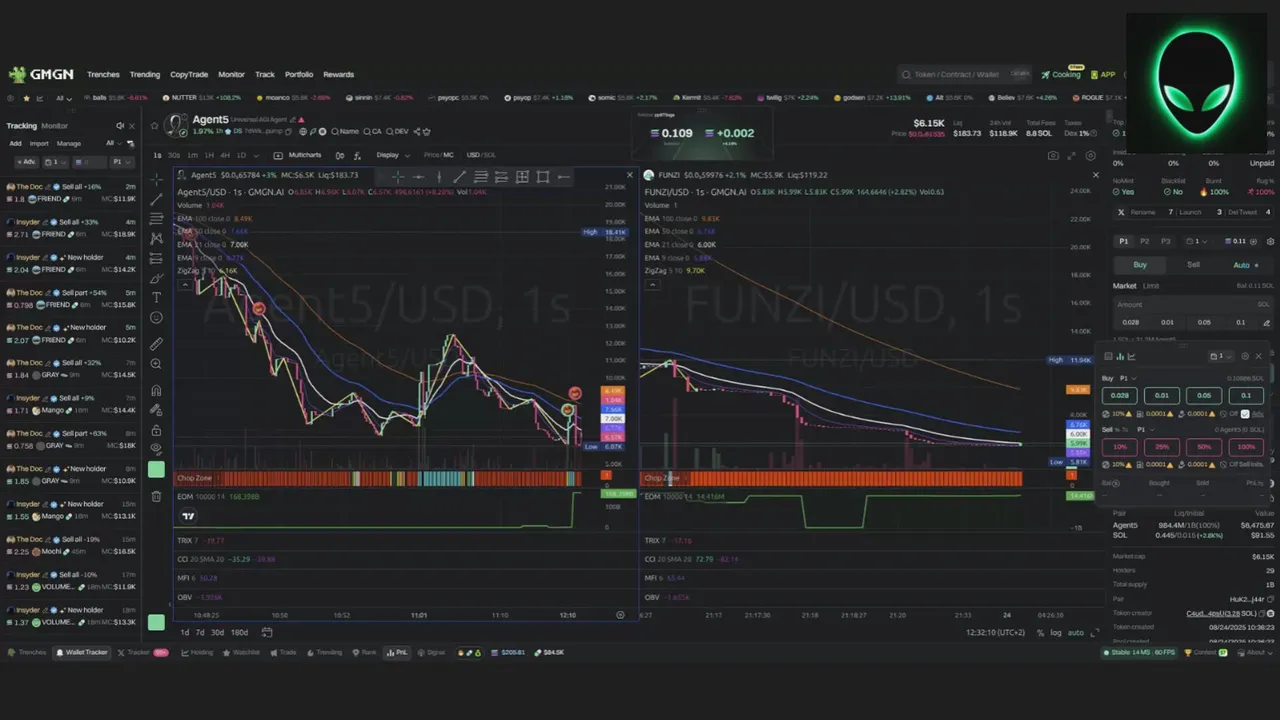Image resolution: width=1280 pixels, height=720 pixels.
Task: Select 1d time range below chart
Action: tap(184, 632)
